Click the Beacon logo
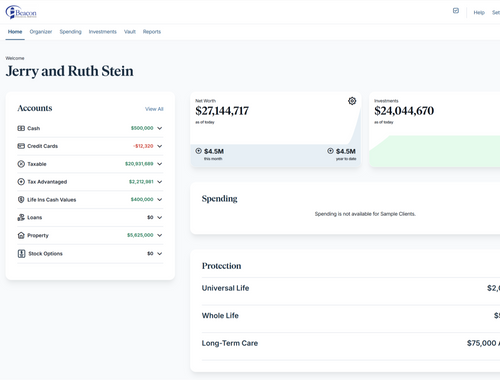 [21, 12]
